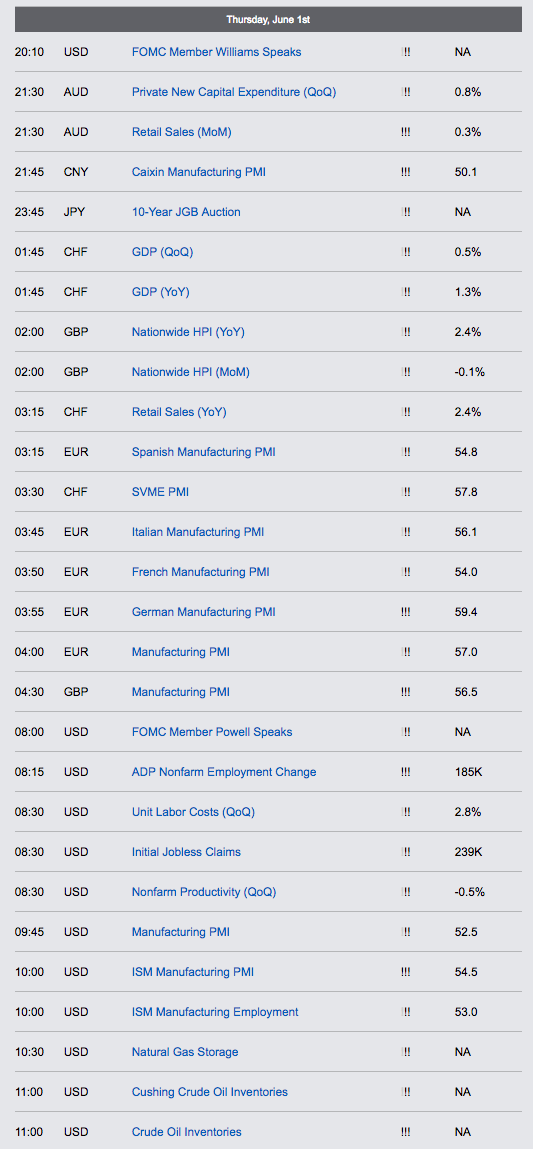Click 185K forecast value for ADP
The height and width of the screenshot is (1149, 533).
pyautogui.click(x=469, y=772)
